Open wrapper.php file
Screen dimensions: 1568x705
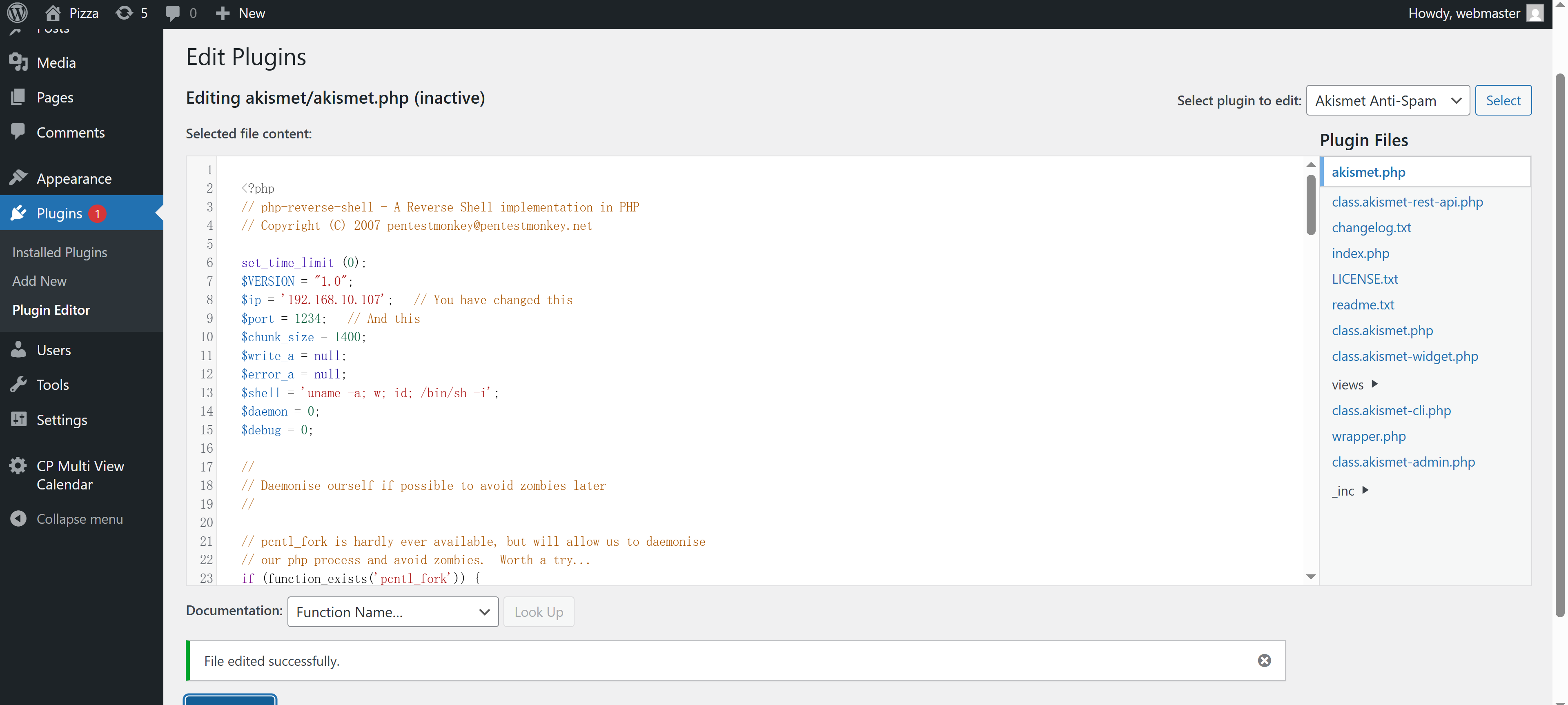pos(1368,436)
